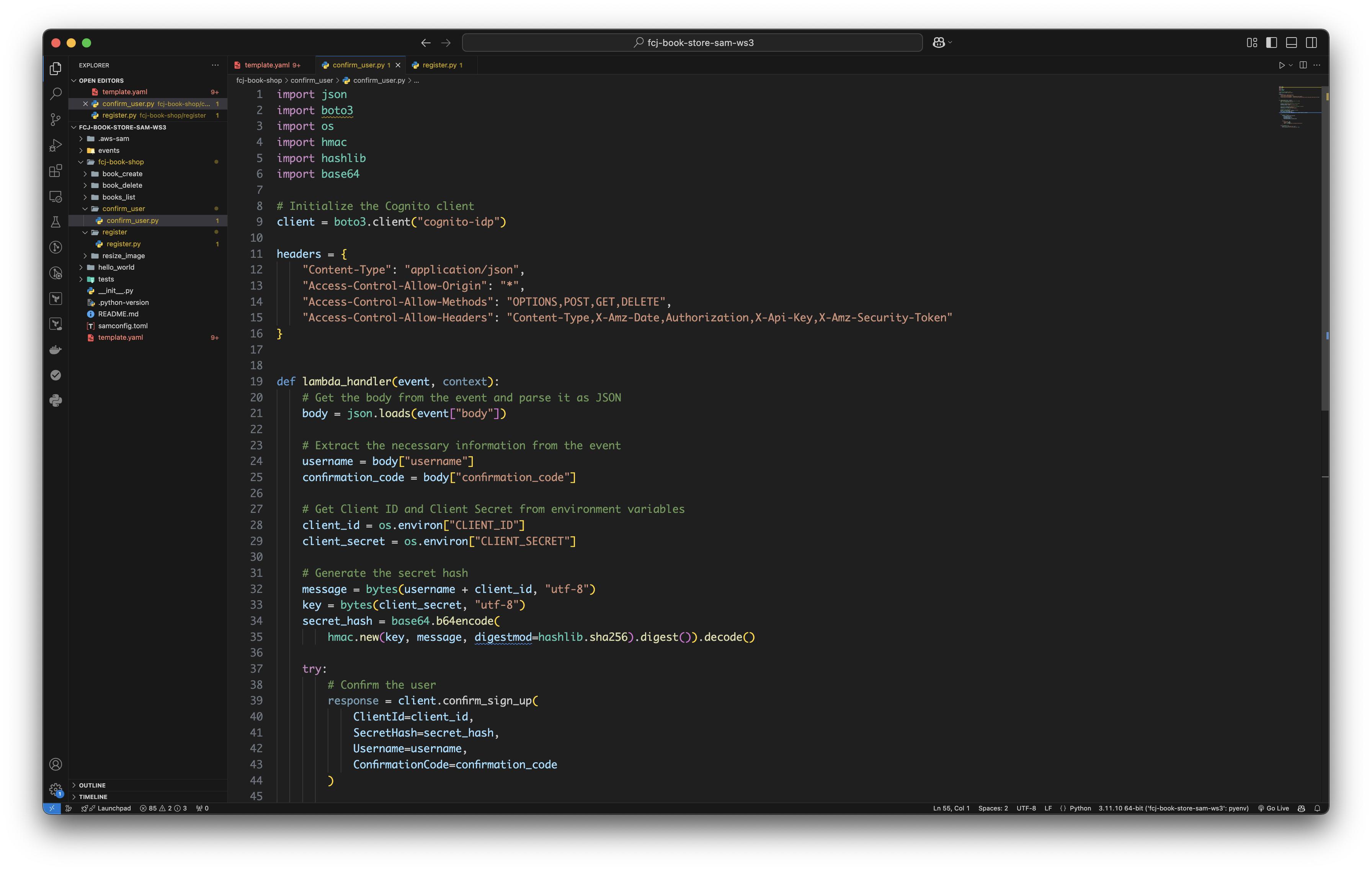Select confirm_user.py in the breadcrumb
The width and height of the screenshot is (1372, 871).
[378, 80]
